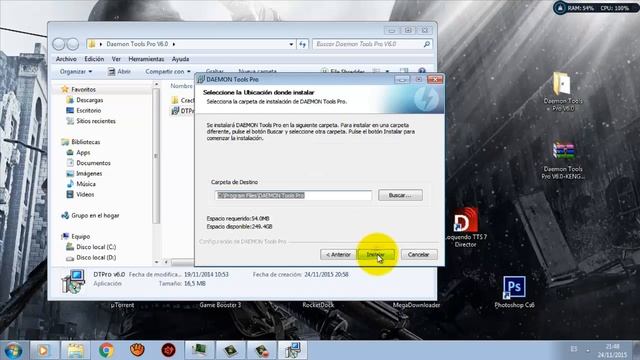Click the navigation pane scroll down arrow
The image size is (640, 360).
pyautogui.click(x=156, y=262)
